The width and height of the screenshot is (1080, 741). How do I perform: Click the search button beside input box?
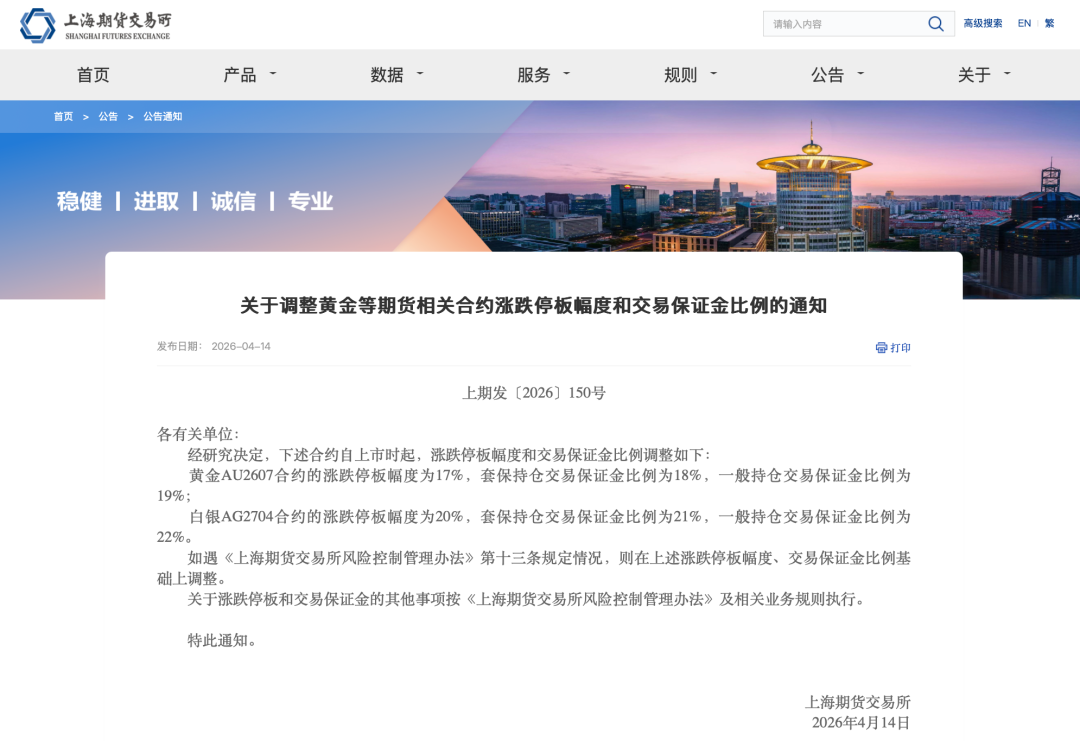click(935, 23)
